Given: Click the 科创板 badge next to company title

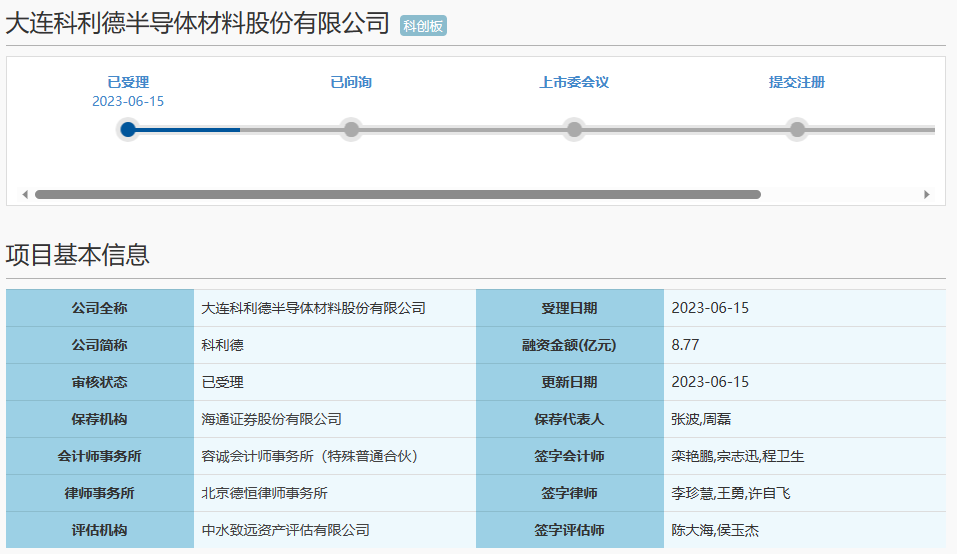Looking at the screenshot, I should click(423, 26).
